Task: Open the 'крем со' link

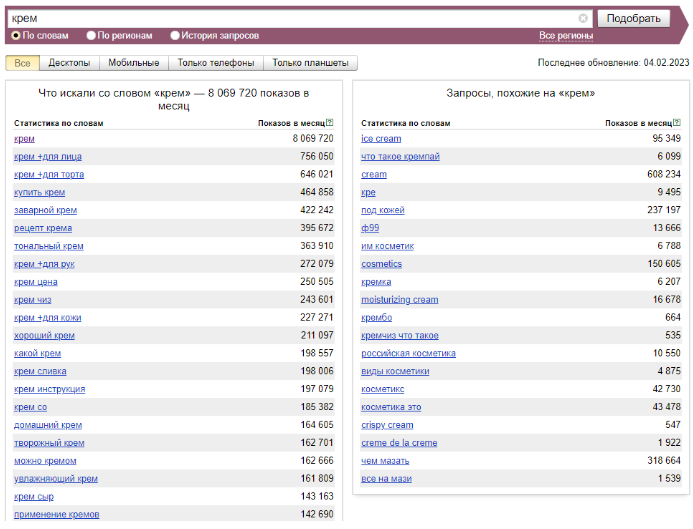Action: (x=30, y=407)
